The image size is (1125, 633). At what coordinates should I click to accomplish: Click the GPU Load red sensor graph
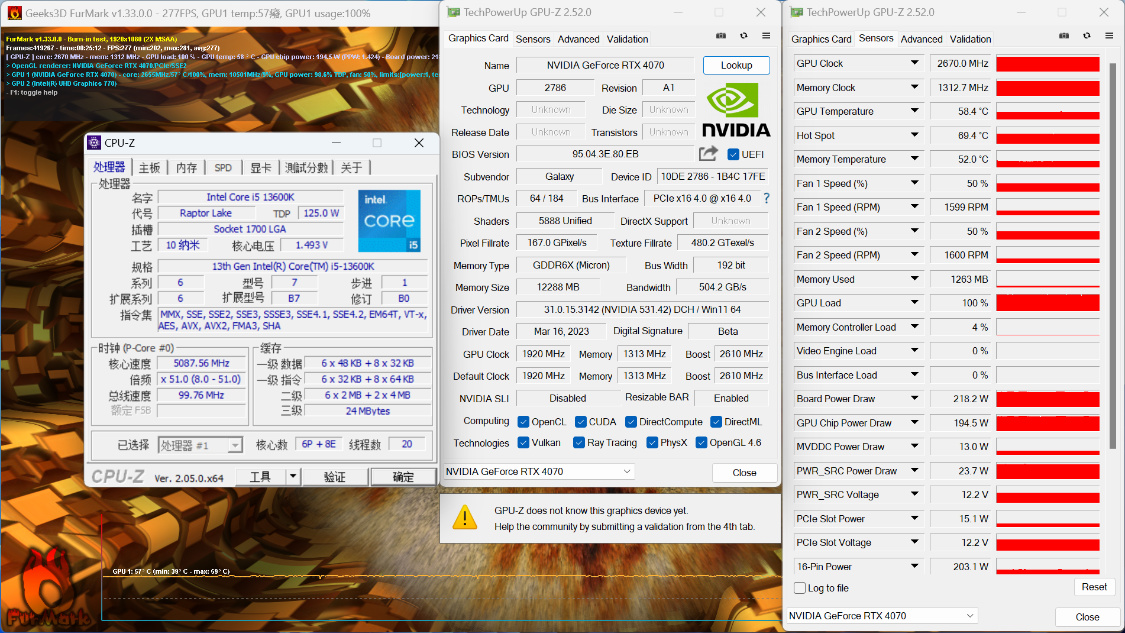[1048, 303]
